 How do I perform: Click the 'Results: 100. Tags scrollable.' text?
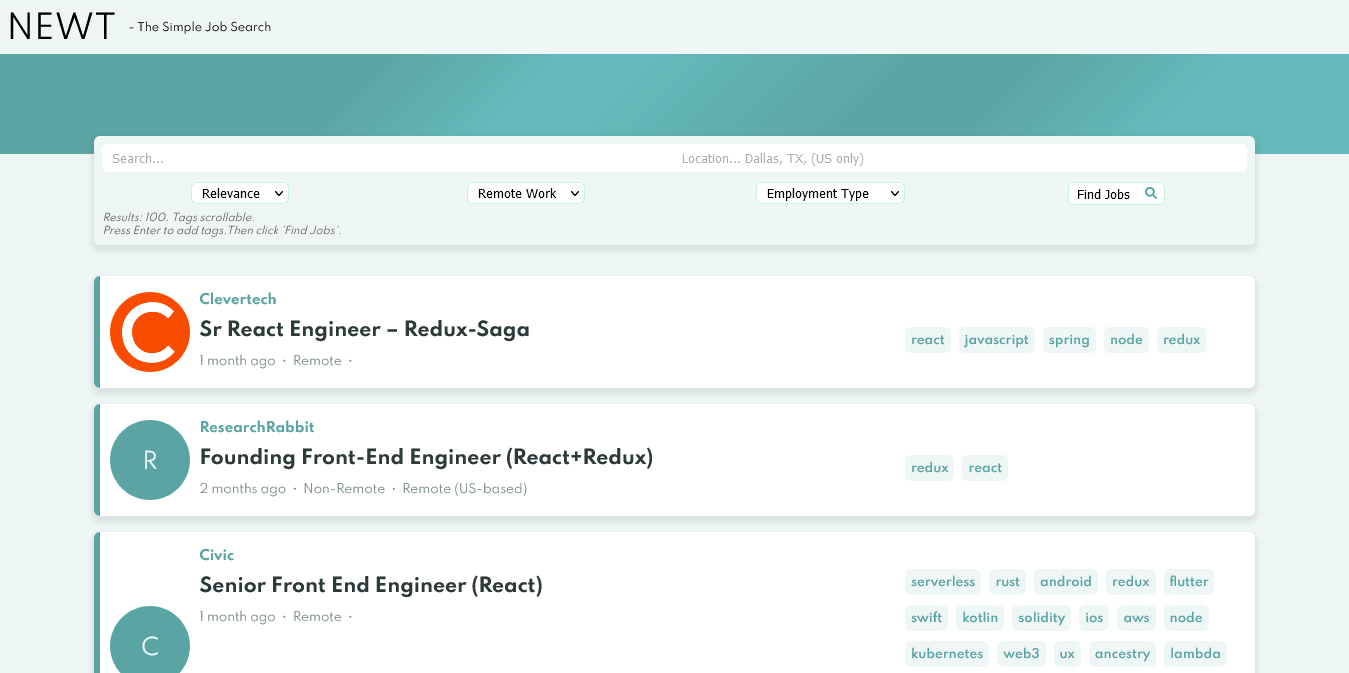click(x=179, y=217)
